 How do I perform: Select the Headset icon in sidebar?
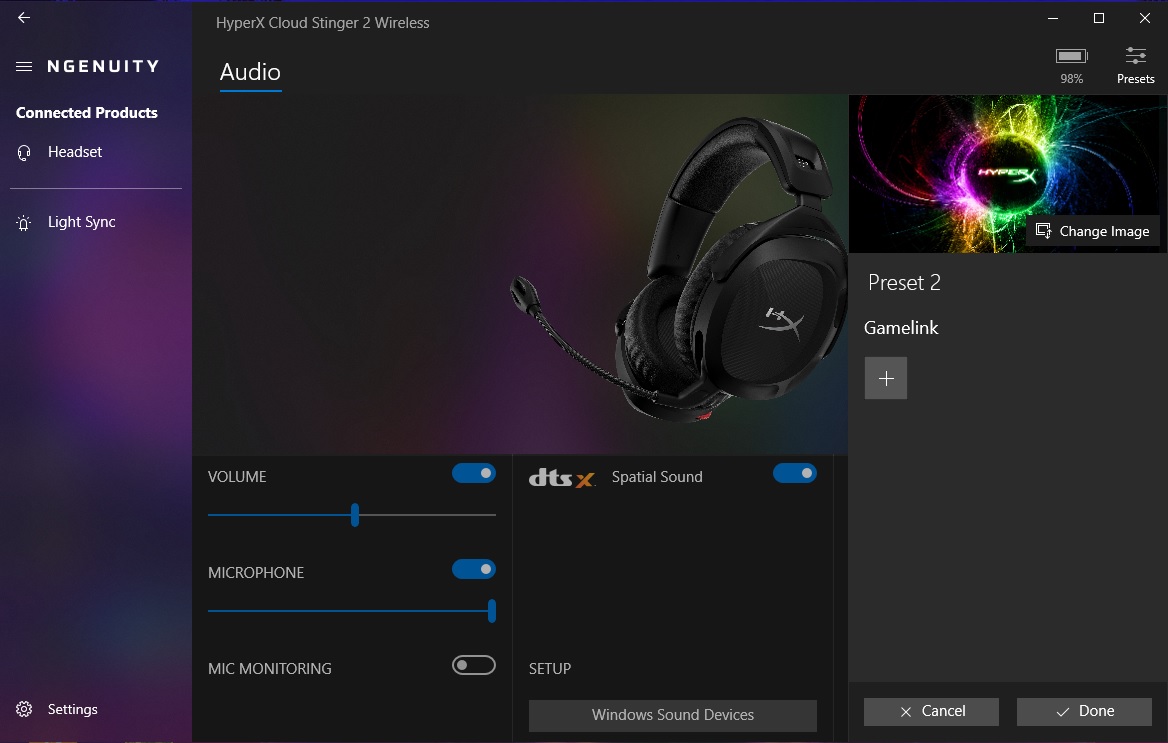[23, 152]
